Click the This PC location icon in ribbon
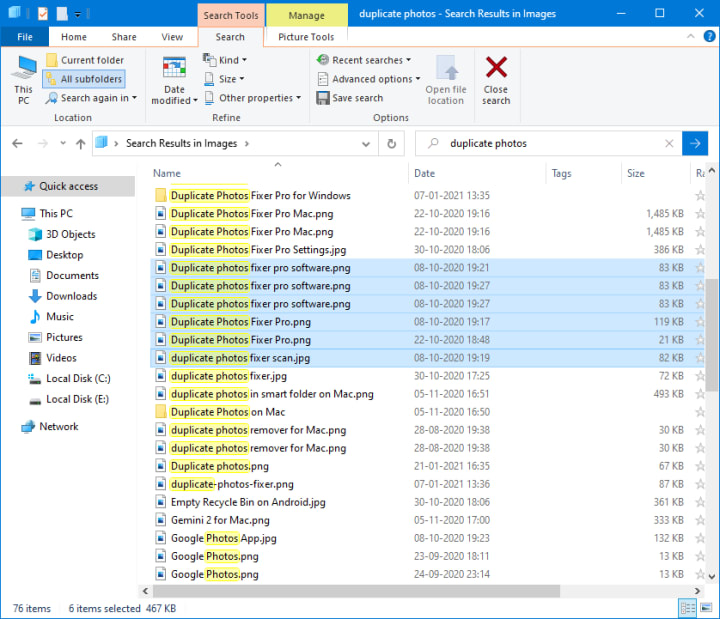This screenshot has height=619, width=720. (x=23, y=80)
